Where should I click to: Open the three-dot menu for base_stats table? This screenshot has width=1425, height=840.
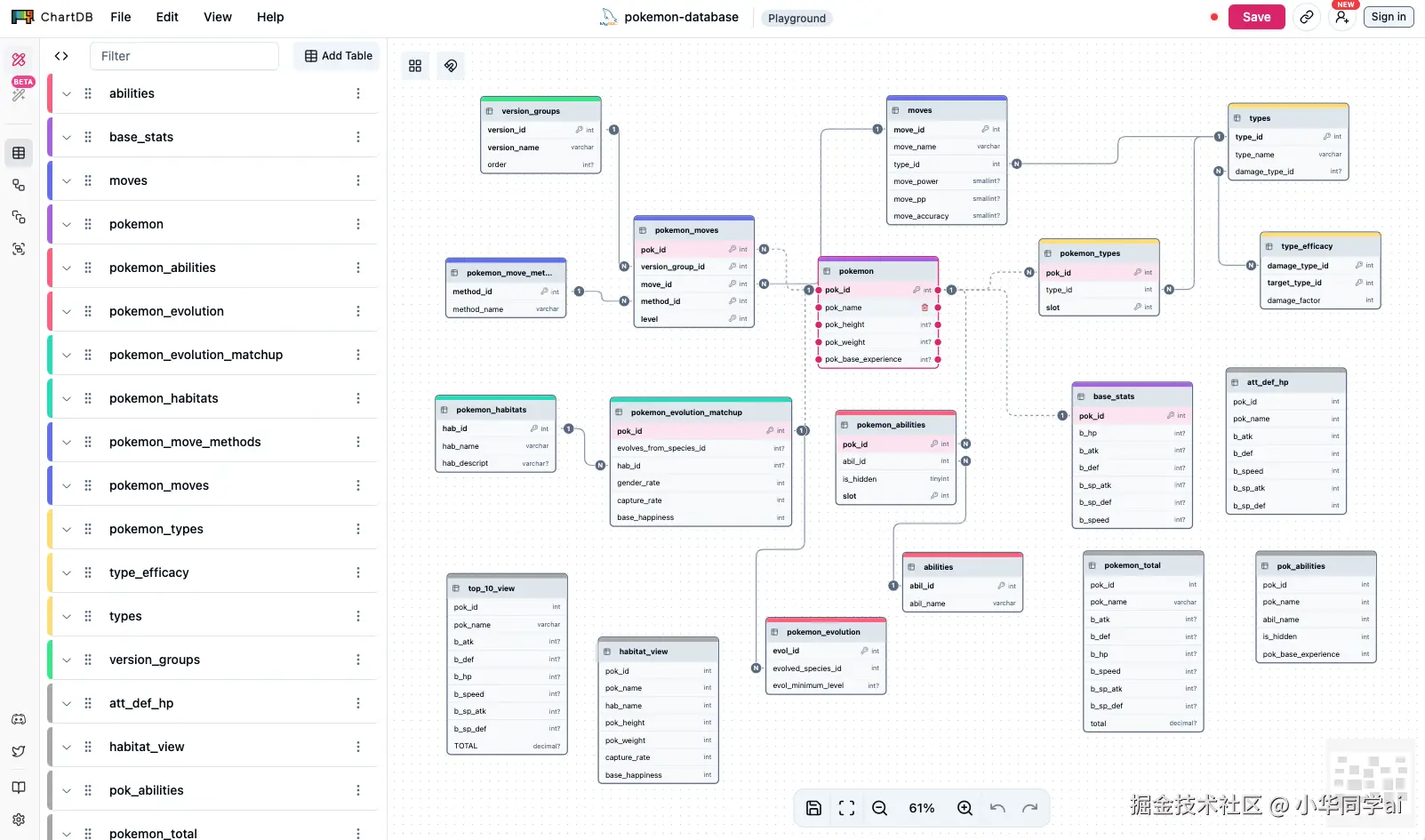(358, 137)
